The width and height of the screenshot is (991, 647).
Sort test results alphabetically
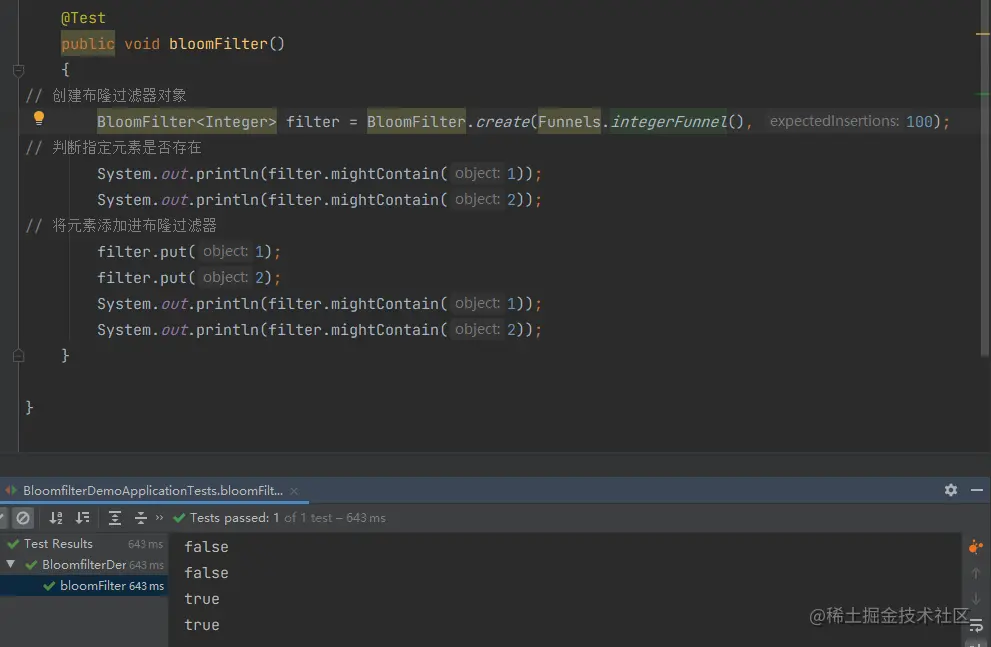(56, 518)
